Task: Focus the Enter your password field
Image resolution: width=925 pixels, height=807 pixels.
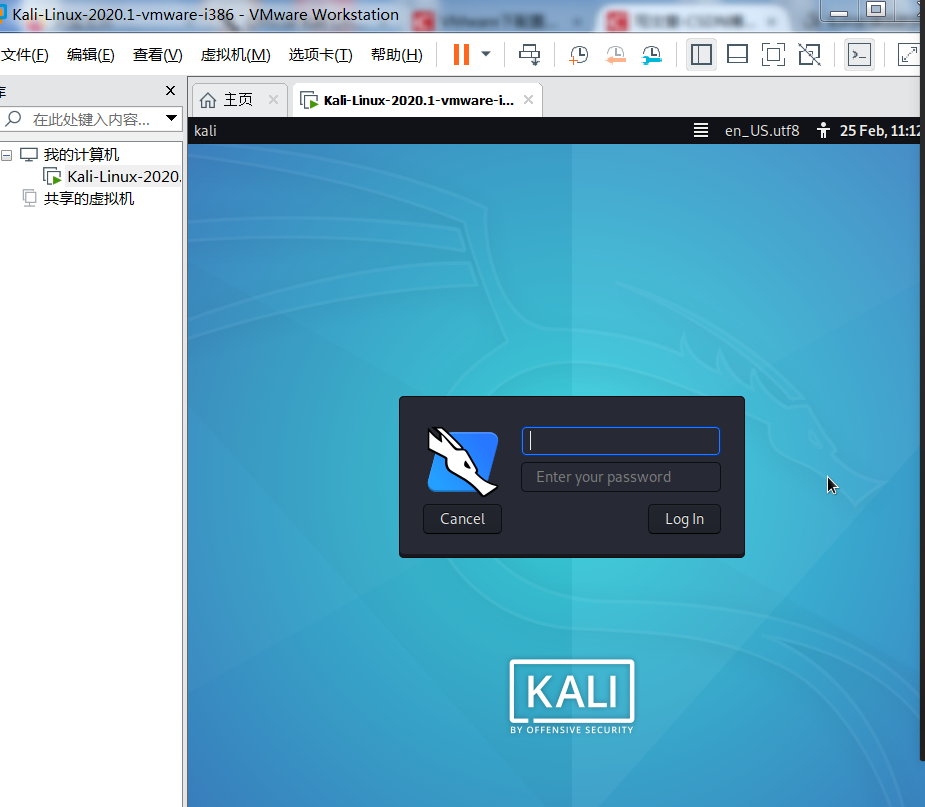Action: coord(621,477)
